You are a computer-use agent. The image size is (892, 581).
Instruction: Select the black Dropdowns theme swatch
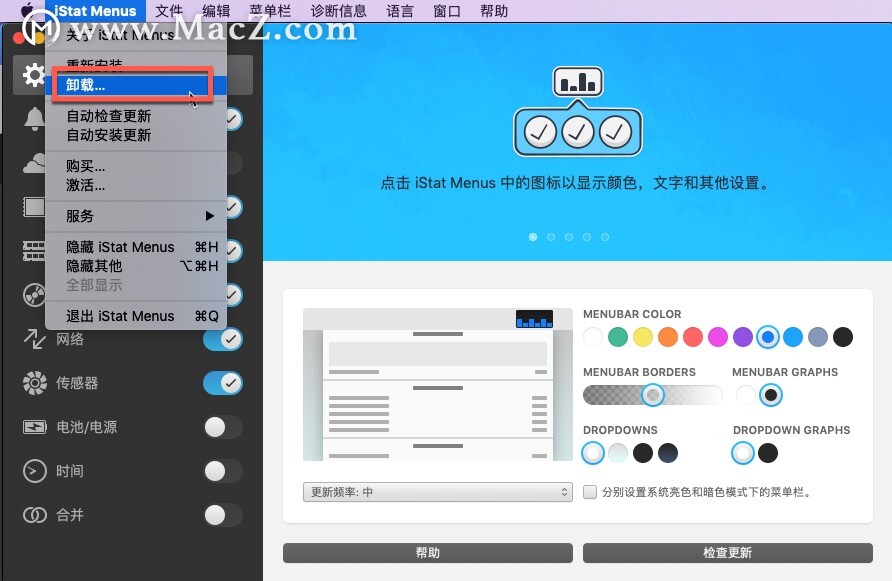click(643, 453)
